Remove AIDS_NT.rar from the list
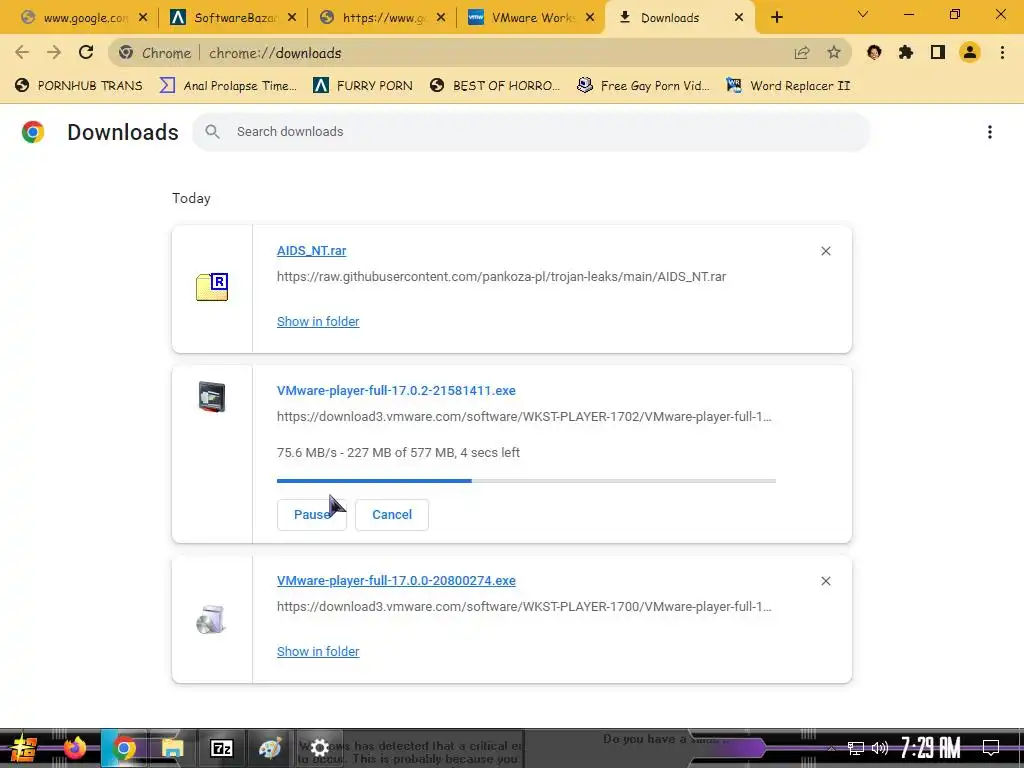 (825, 251)
